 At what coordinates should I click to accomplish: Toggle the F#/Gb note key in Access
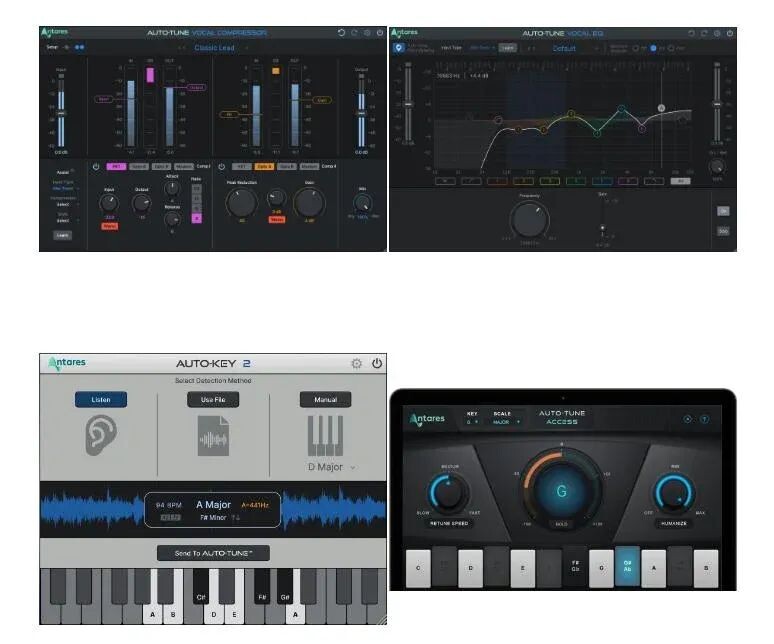point(575,566)
